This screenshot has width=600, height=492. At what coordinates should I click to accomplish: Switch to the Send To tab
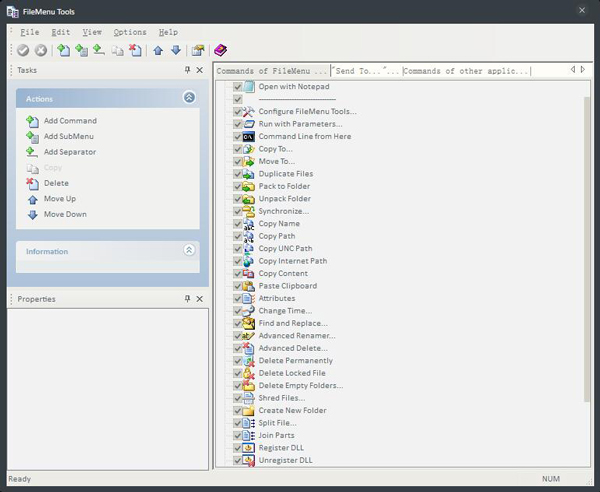[x=366, y=71]
